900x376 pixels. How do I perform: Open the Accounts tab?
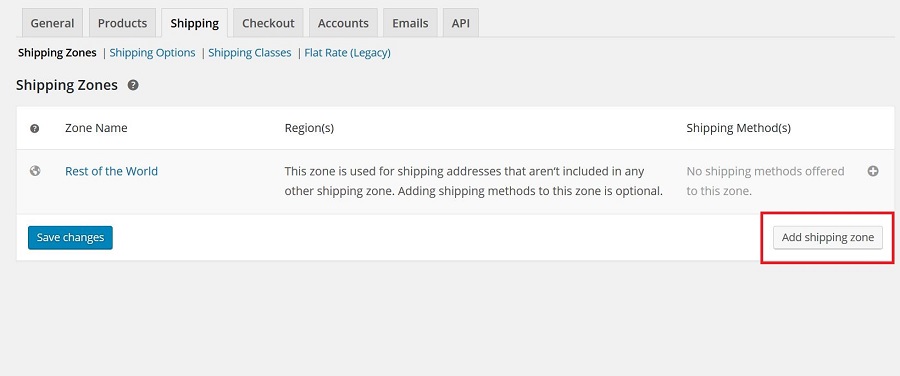pyautogui.click(x=343, y=23)
